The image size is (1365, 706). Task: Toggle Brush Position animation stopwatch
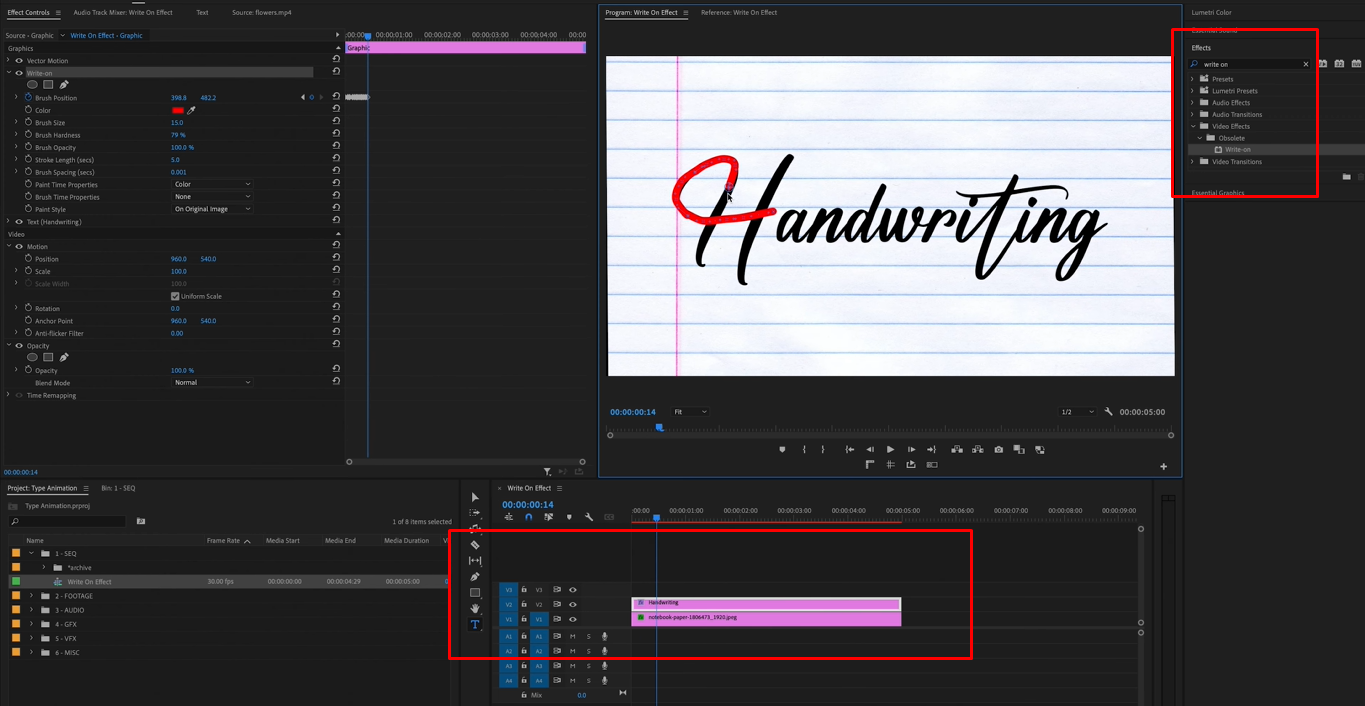[28, 98]
